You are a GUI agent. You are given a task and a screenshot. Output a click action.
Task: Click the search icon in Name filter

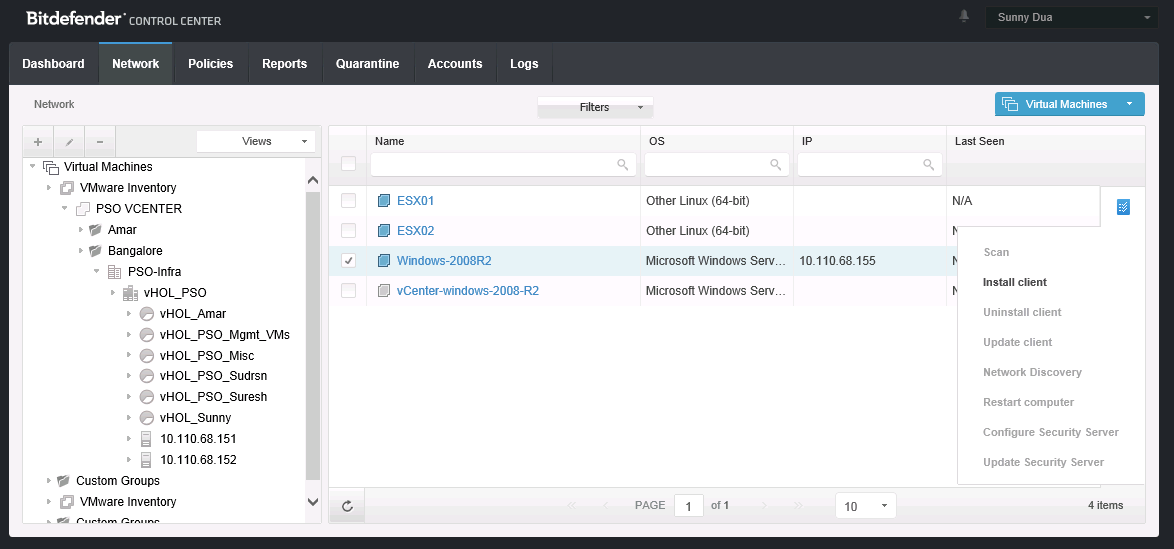point(623,165)
